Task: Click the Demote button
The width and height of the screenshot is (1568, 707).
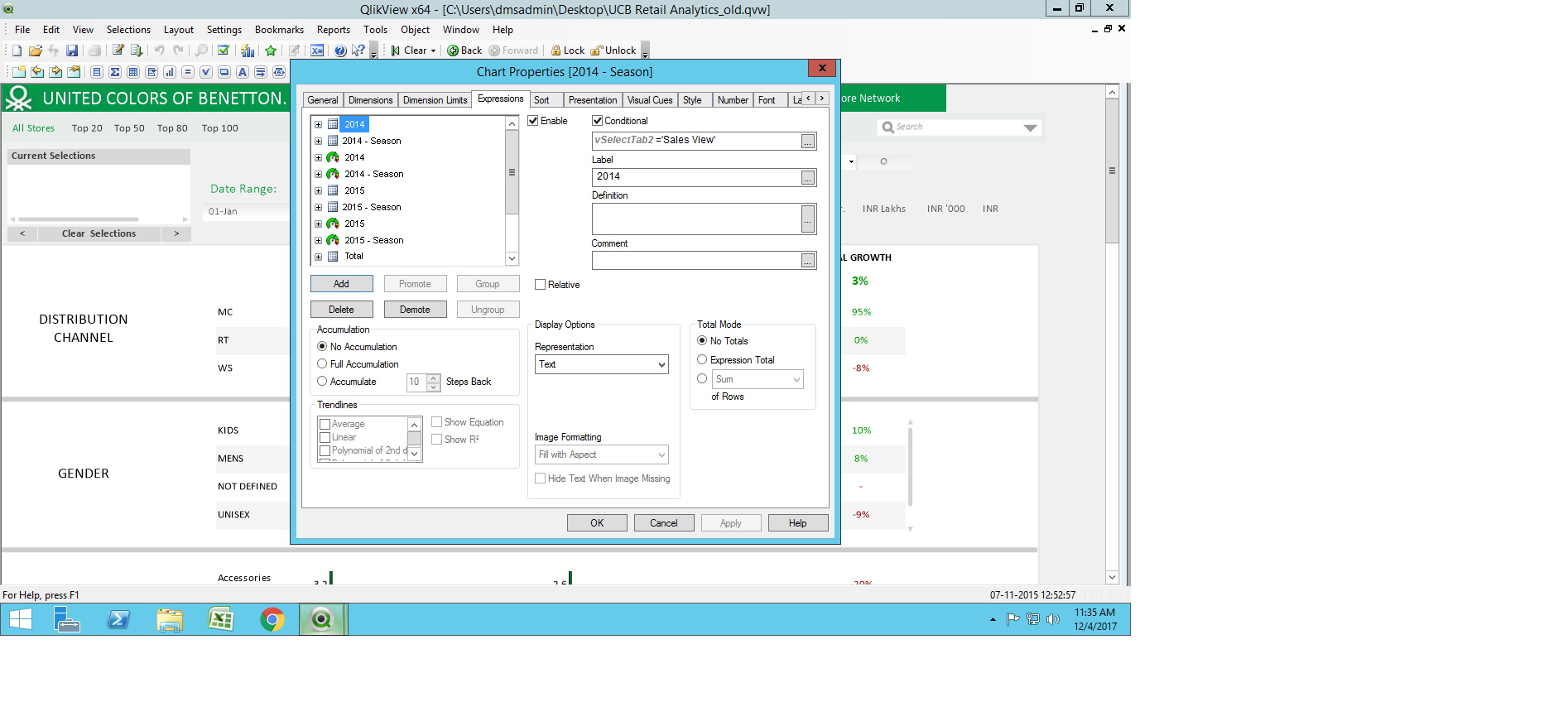Action: [415, 310]
